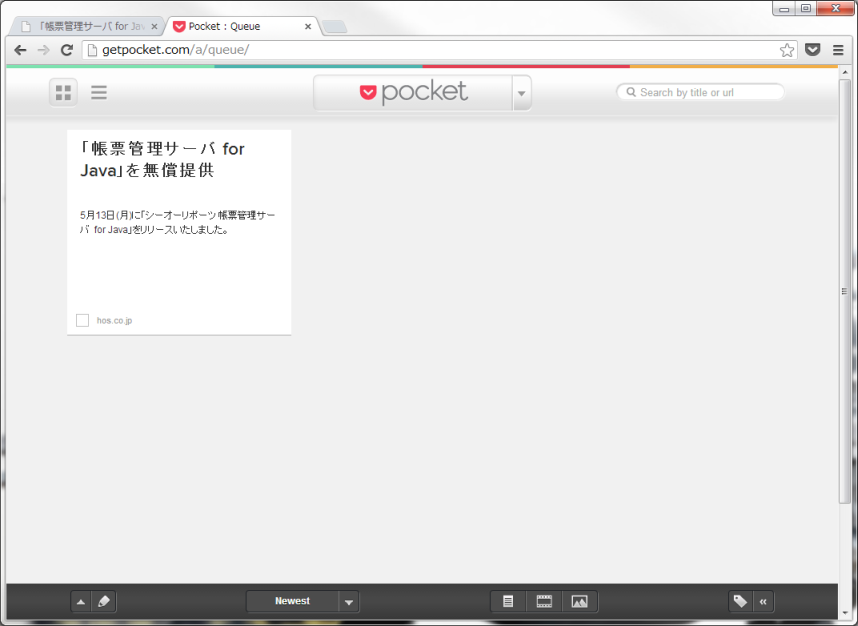Switch to list view

(x=99, y=93)
